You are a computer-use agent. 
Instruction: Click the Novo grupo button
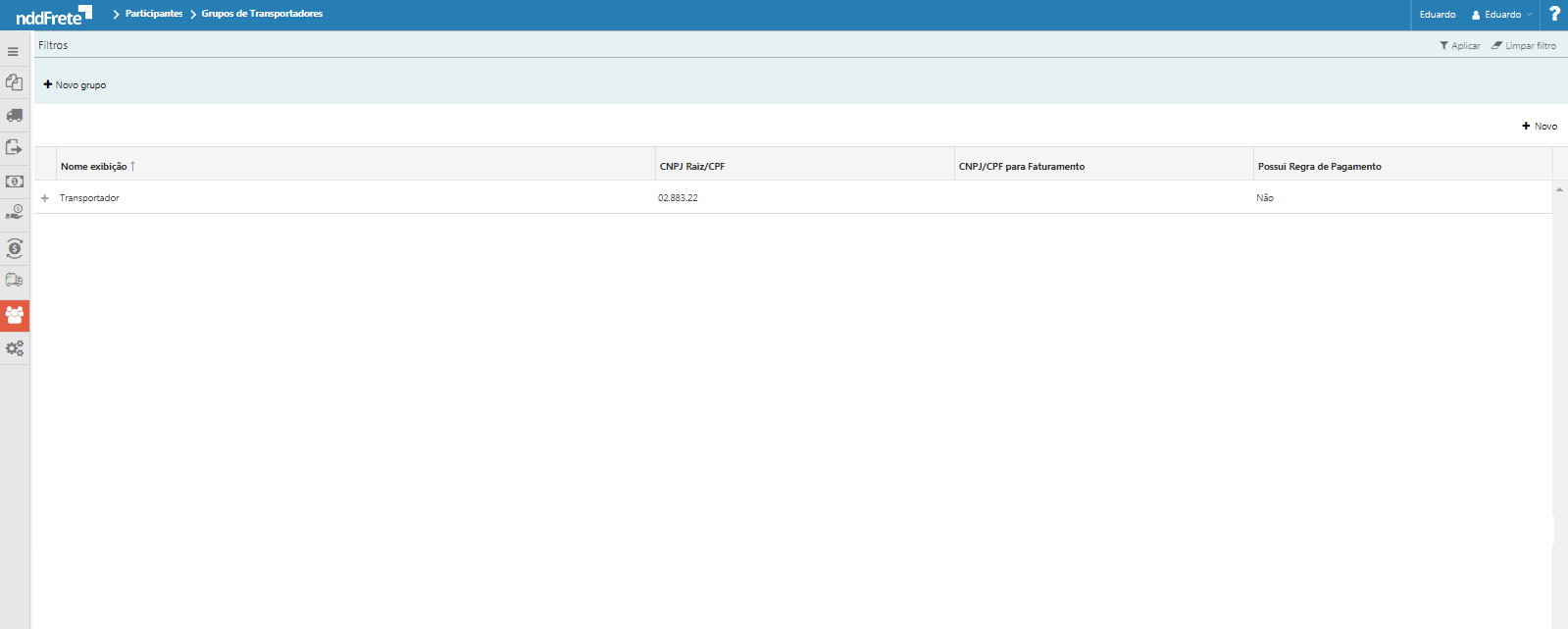coord(76,85)
